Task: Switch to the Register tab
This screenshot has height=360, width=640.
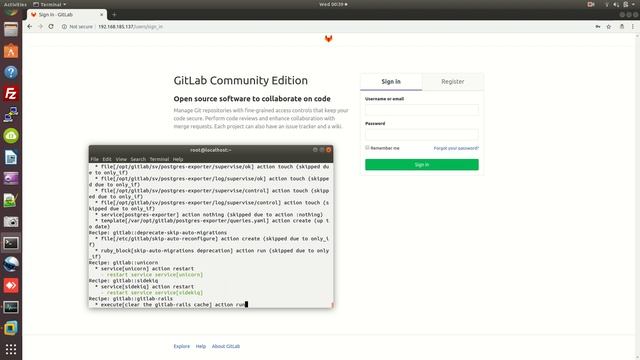Action: [x=453, y=82]
